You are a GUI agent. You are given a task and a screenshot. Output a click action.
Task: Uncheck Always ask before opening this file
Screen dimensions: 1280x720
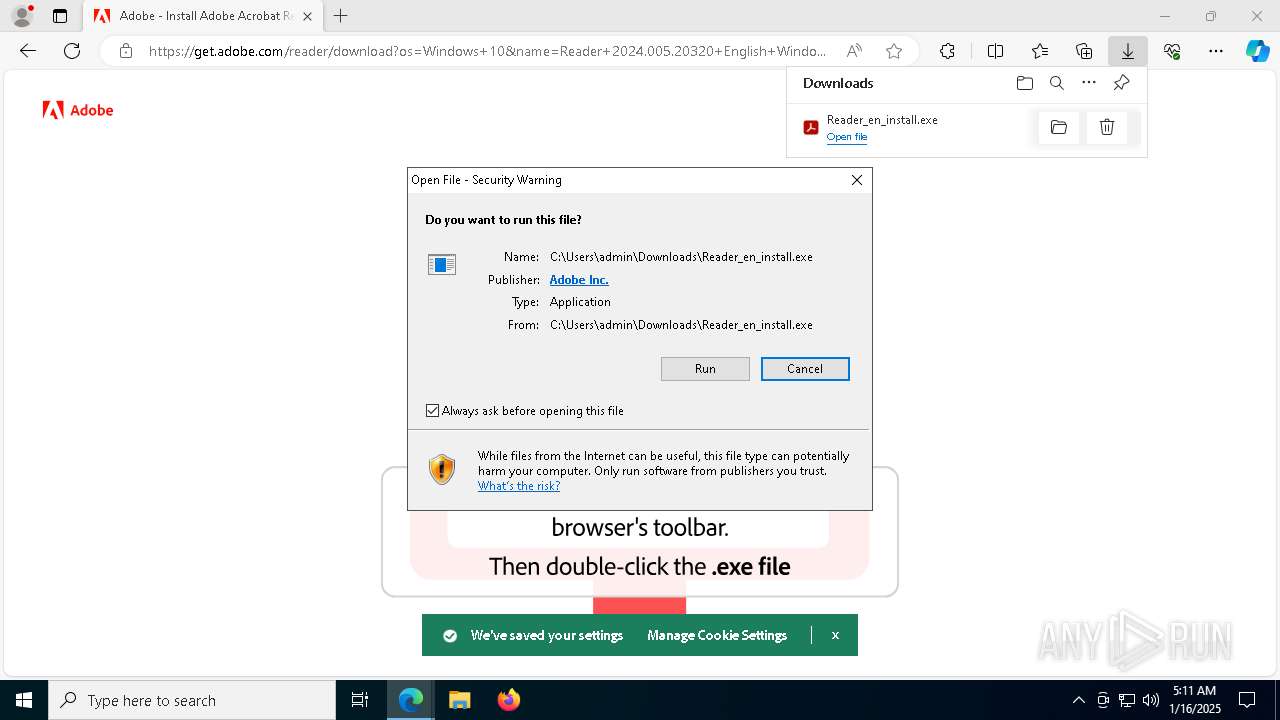click(x=433, y=411)
